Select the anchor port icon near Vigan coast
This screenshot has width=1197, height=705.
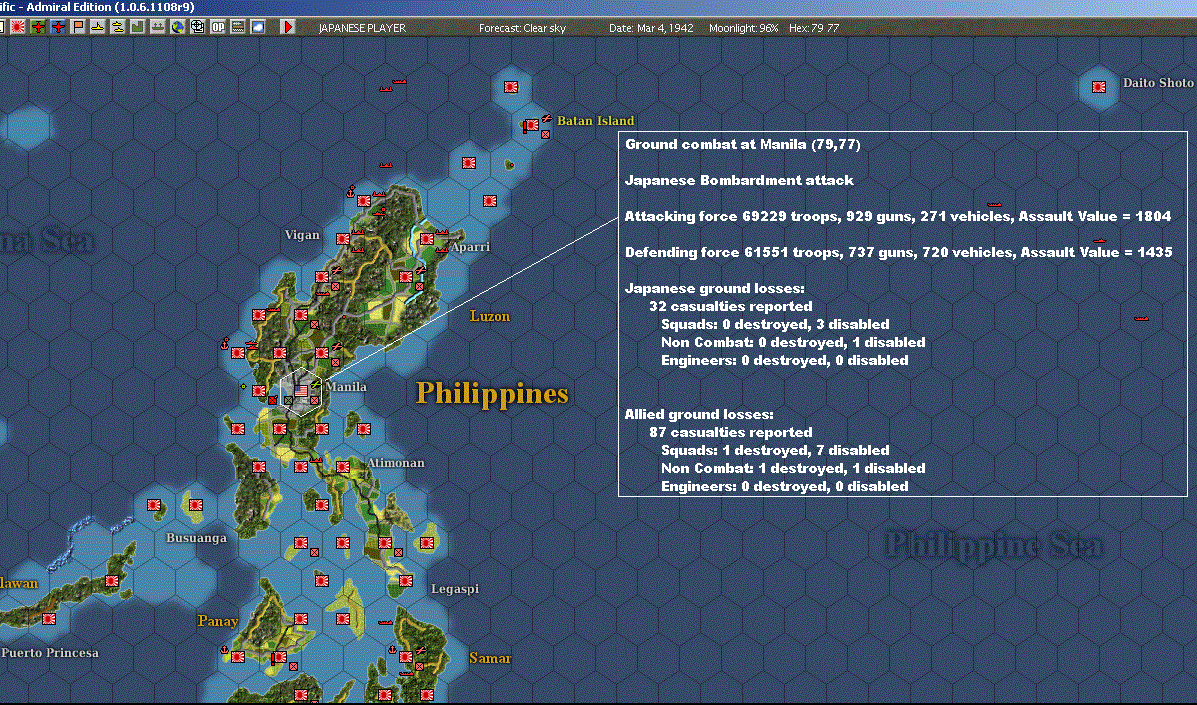pyautogui.click(x=351, y=190)
